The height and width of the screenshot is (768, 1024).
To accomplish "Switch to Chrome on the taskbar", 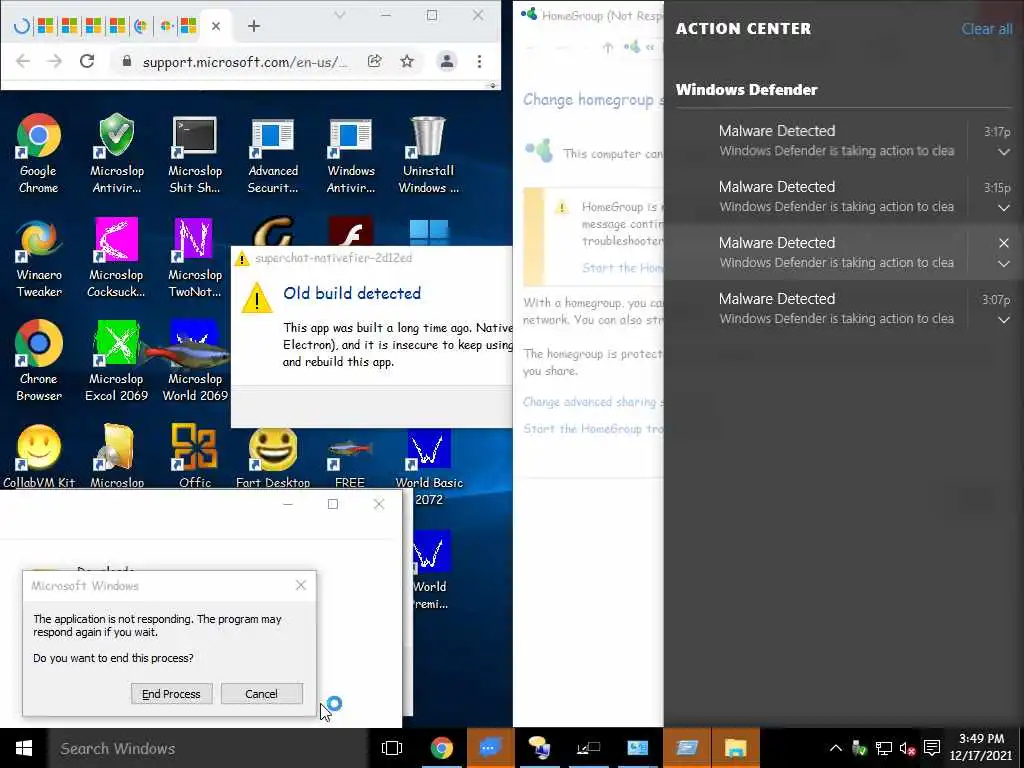I will click(441, 748).
